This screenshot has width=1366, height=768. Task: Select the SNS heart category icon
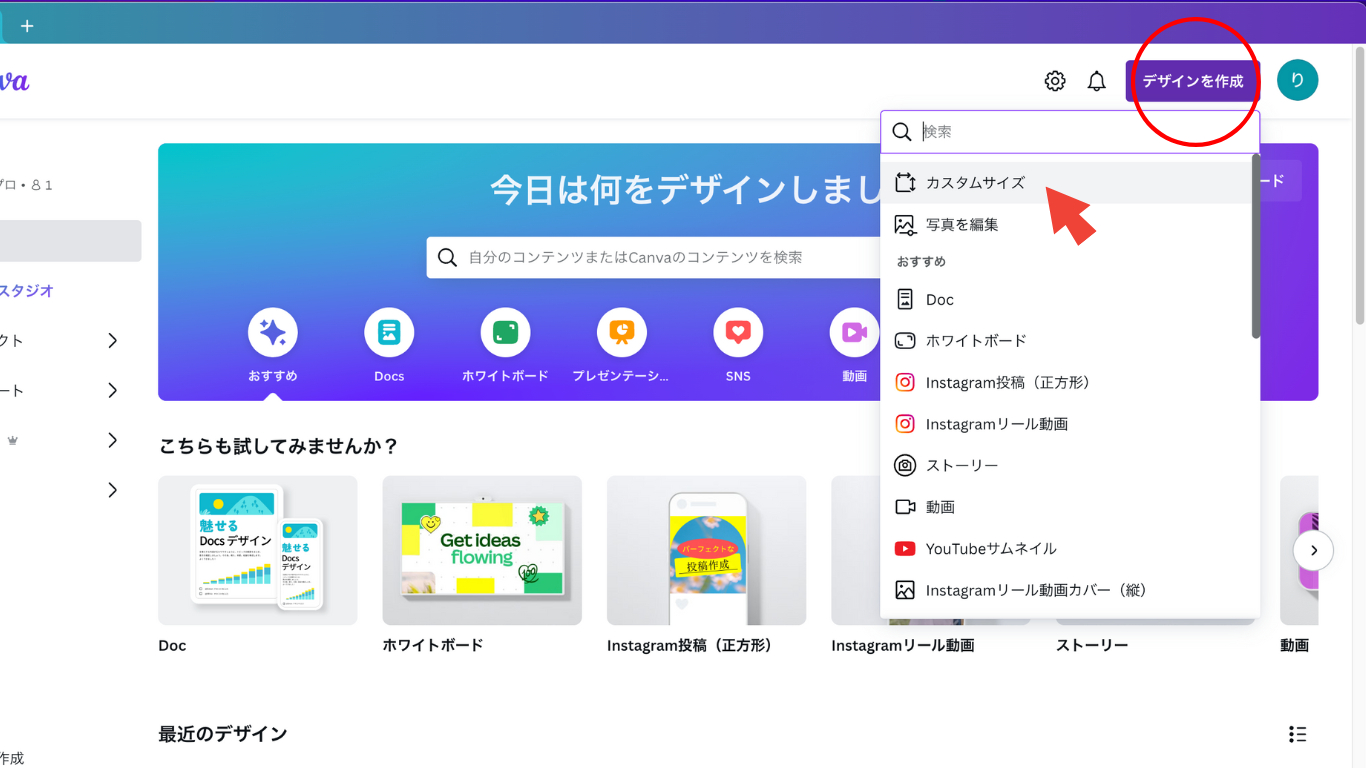tap(738, 333)
